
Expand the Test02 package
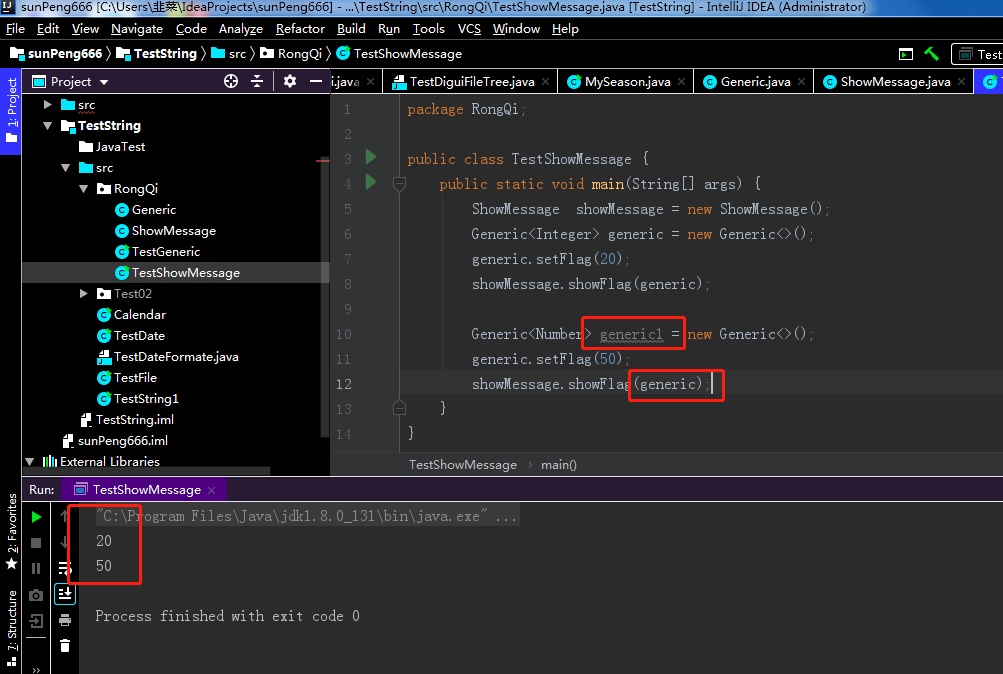coord(84,294)
